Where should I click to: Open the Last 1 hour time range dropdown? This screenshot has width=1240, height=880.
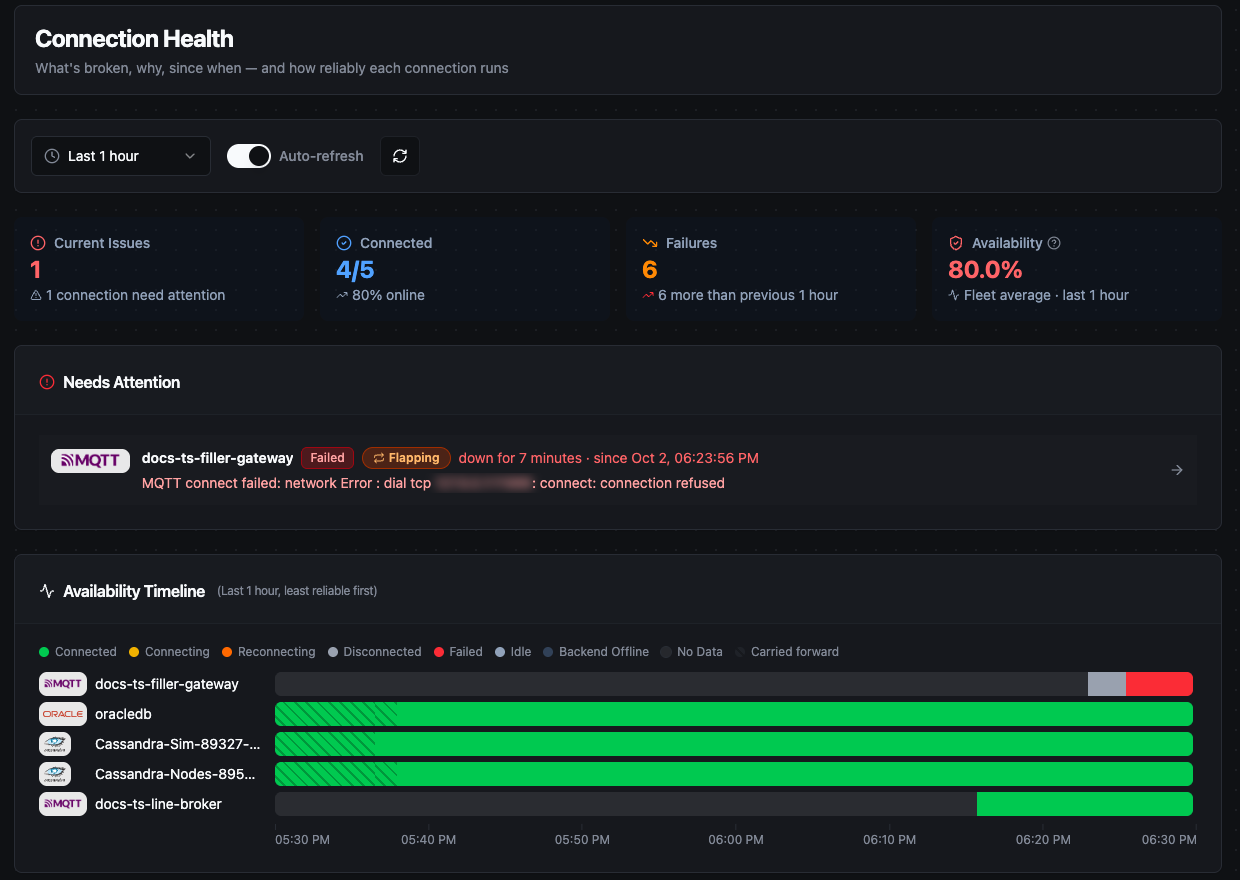(121, 156)
